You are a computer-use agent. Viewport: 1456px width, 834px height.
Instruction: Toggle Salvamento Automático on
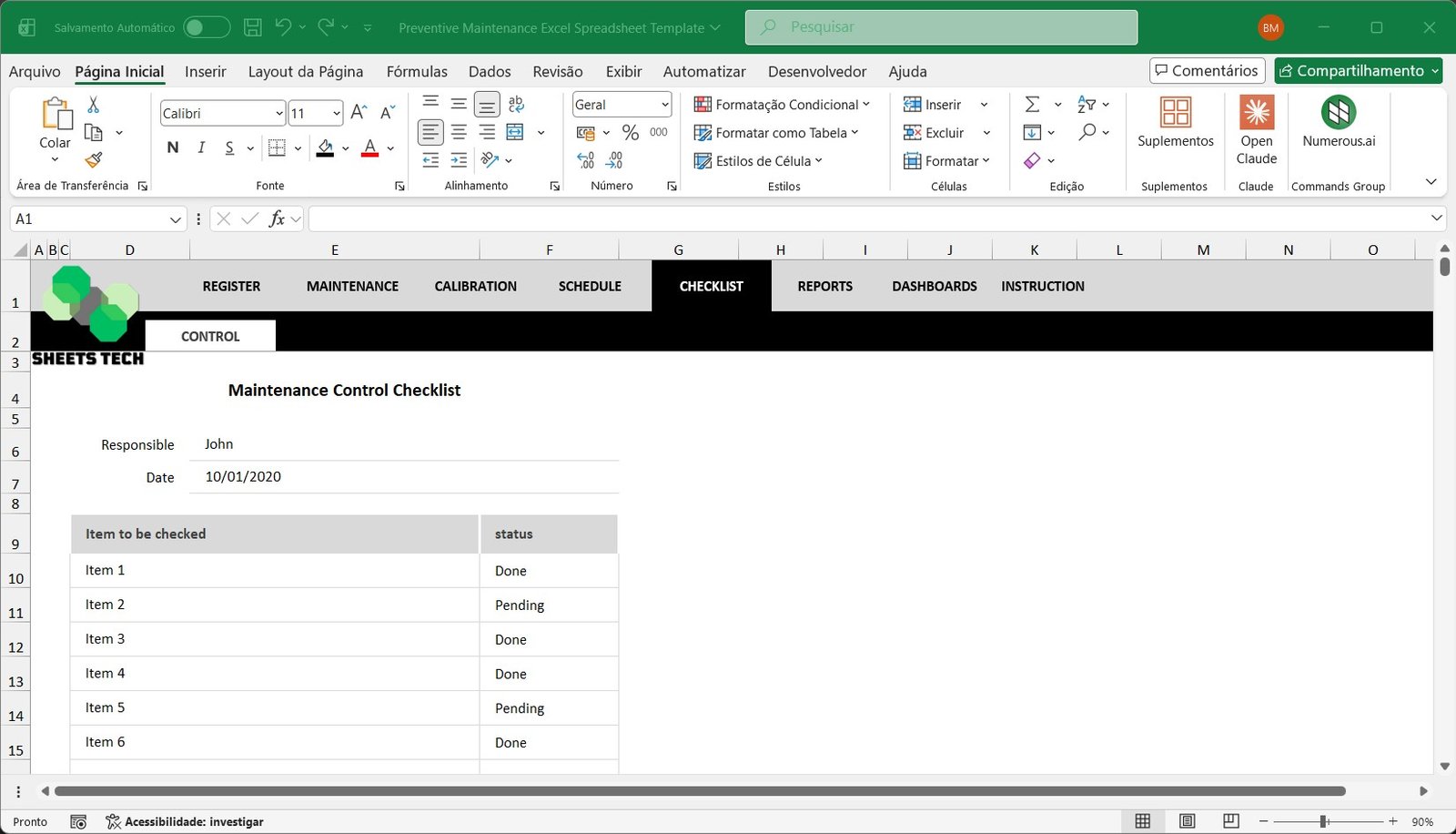click(207, 26)
